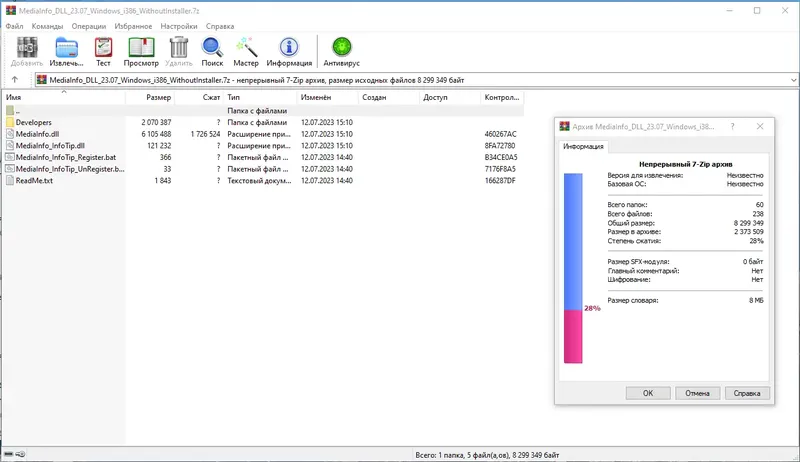
Task: Click packed size 1 726 524
Action: [205, 134]
